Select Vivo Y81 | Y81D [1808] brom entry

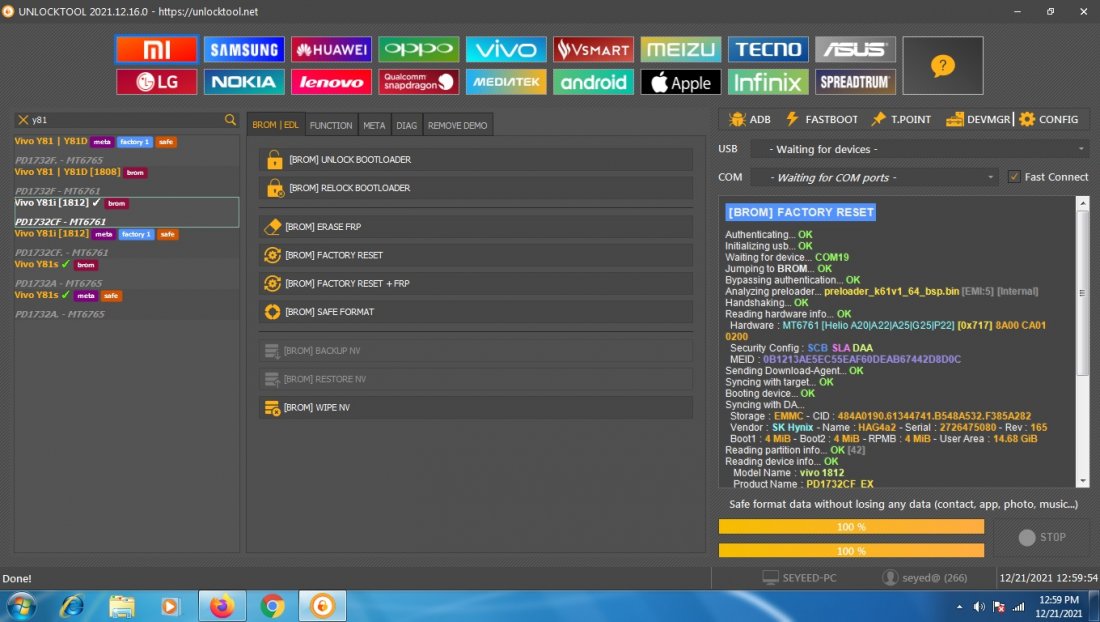pyautogui.click(x=126, y=181)
